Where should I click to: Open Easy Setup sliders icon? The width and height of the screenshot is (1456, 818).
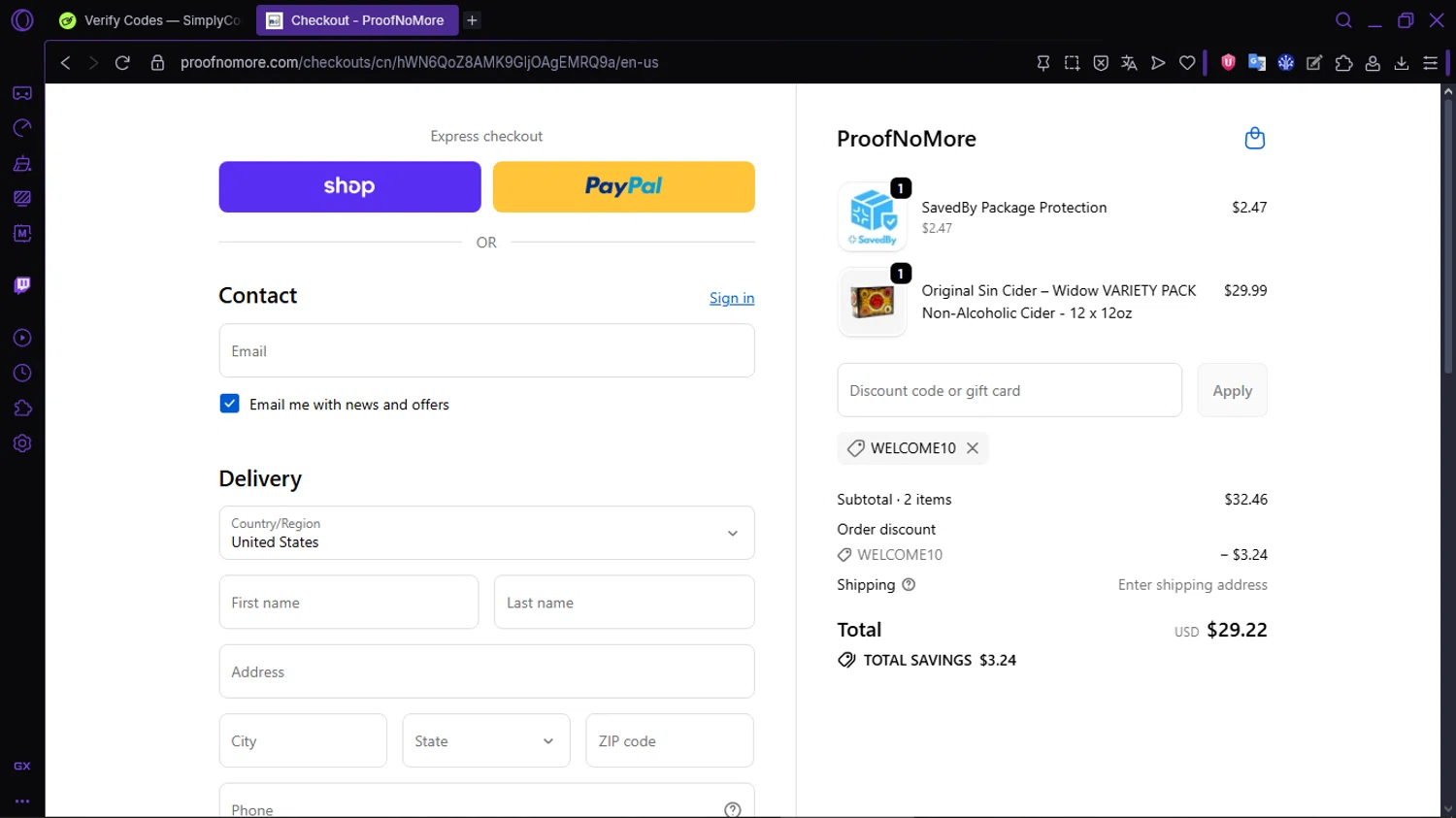click(x=1431, y=62)
